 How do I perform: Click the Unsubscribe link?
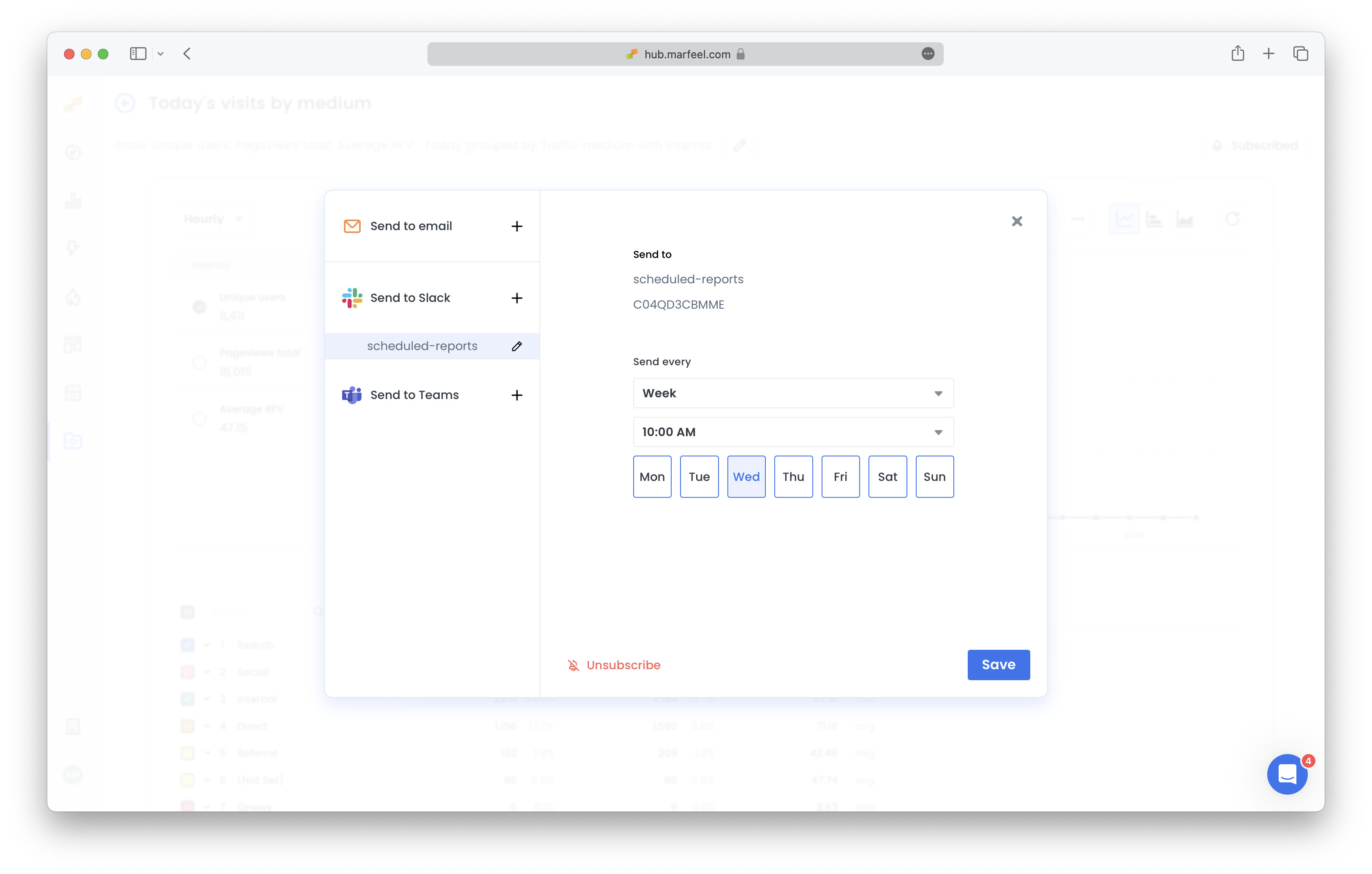click(623, 665)
